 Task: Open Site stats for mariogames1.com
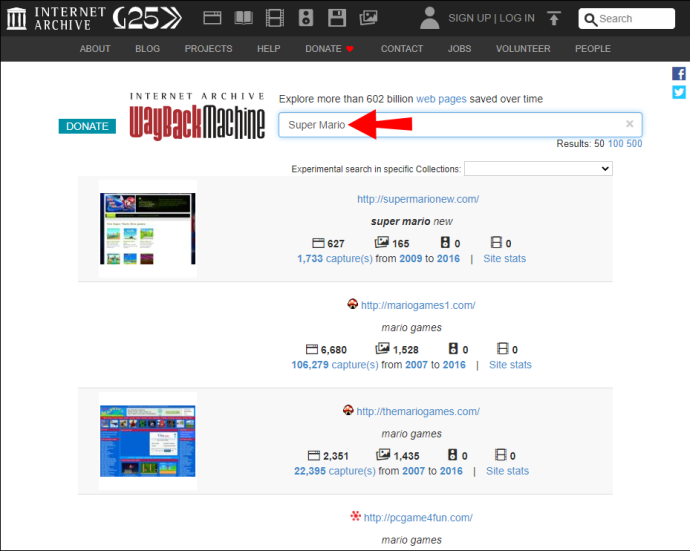[510, 364]
